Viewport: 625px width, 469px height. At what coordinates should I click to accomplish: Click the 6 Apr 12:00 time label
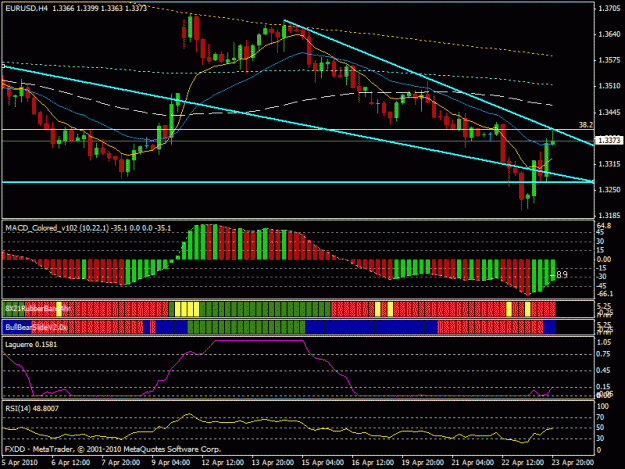coord(71,463)
